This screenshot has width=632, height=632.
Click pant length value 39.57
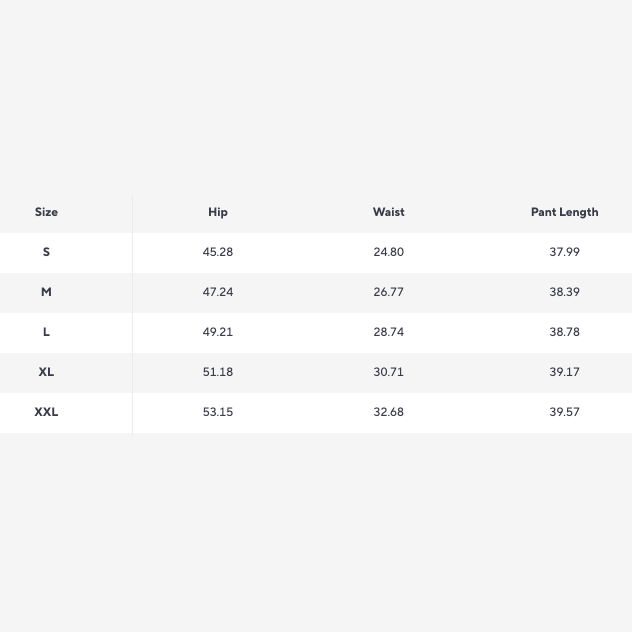point(564,412)
